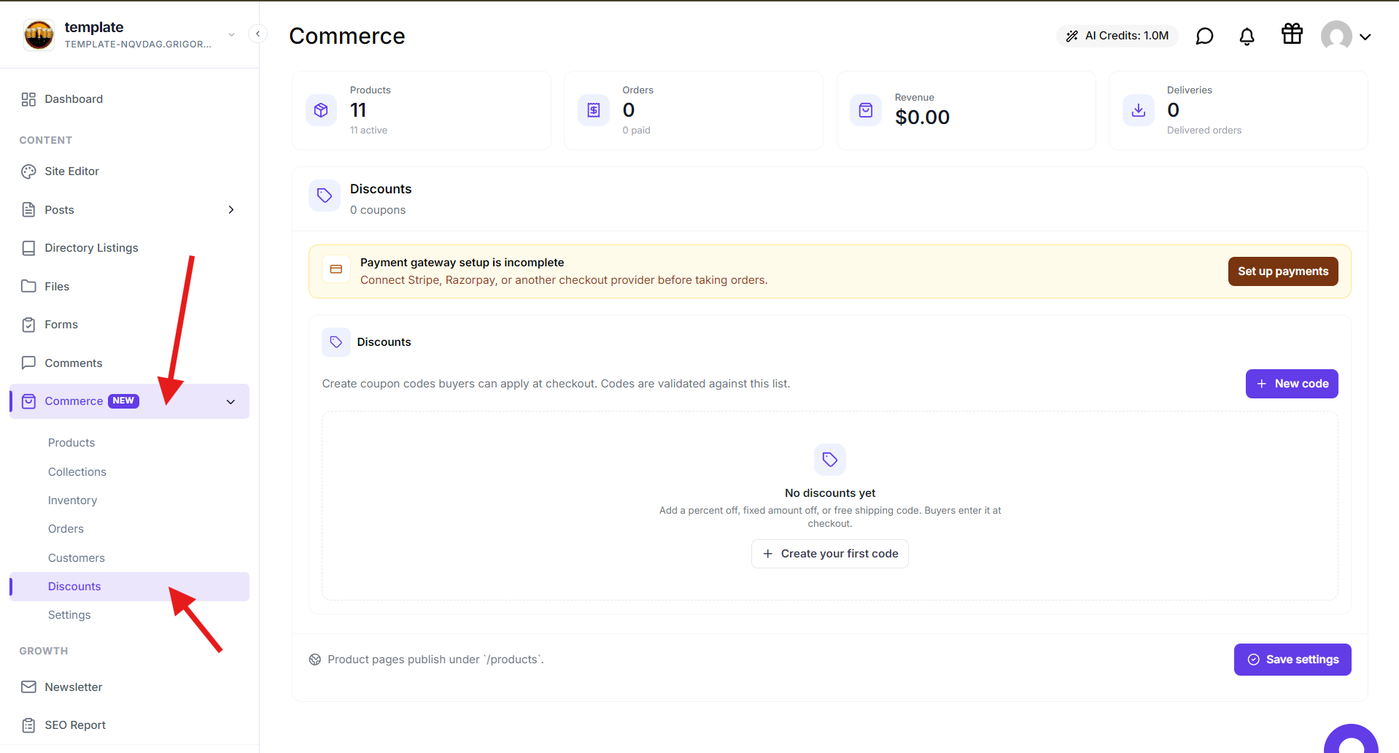Click the Set up payments button

[1283, 271]
